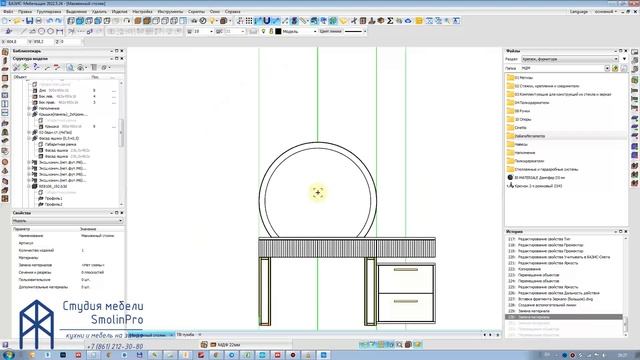Open the Инструменты menu

tap(170, 11)
